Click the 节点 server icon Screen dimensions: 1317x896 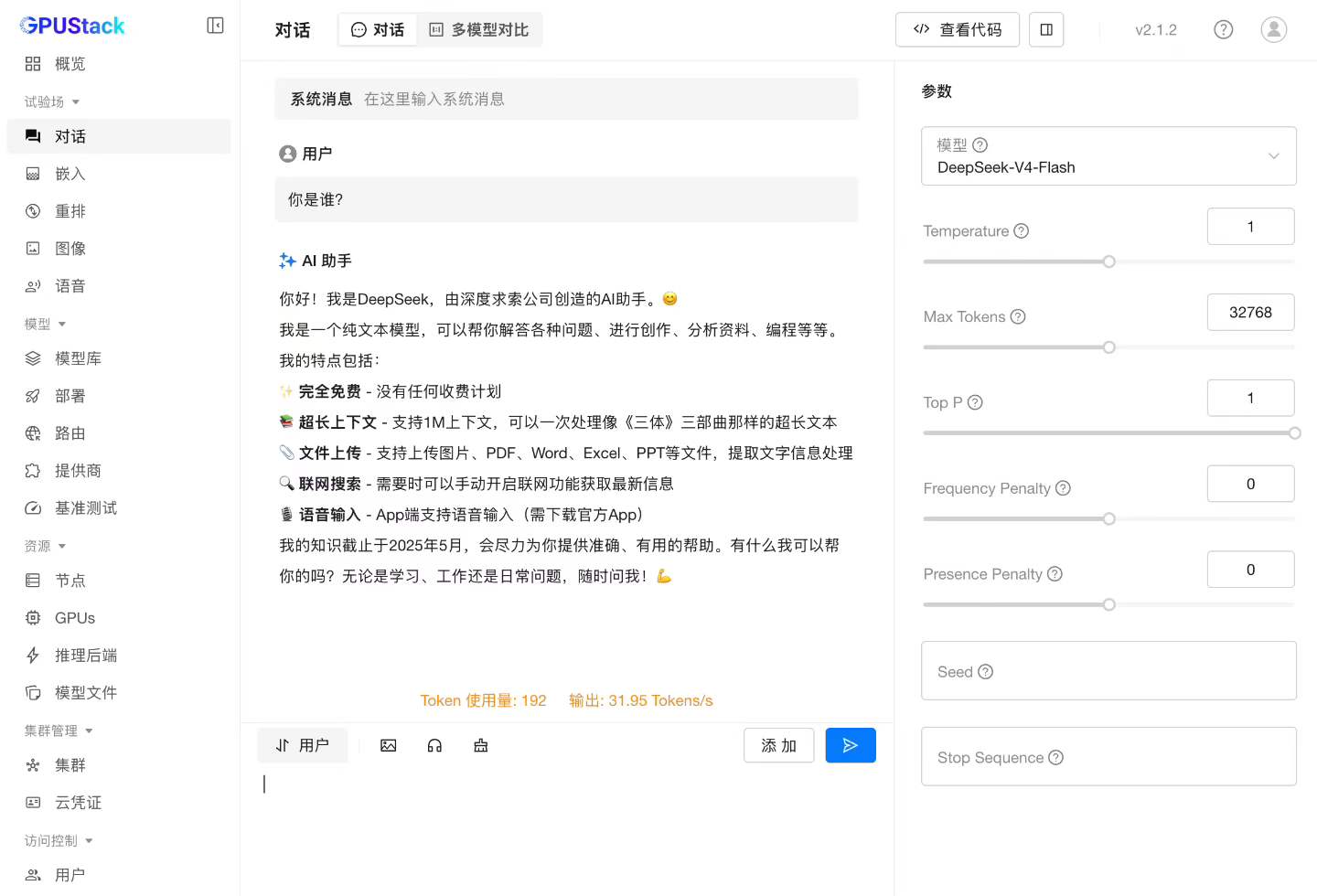pyautogui.click(x=33, y=581)
